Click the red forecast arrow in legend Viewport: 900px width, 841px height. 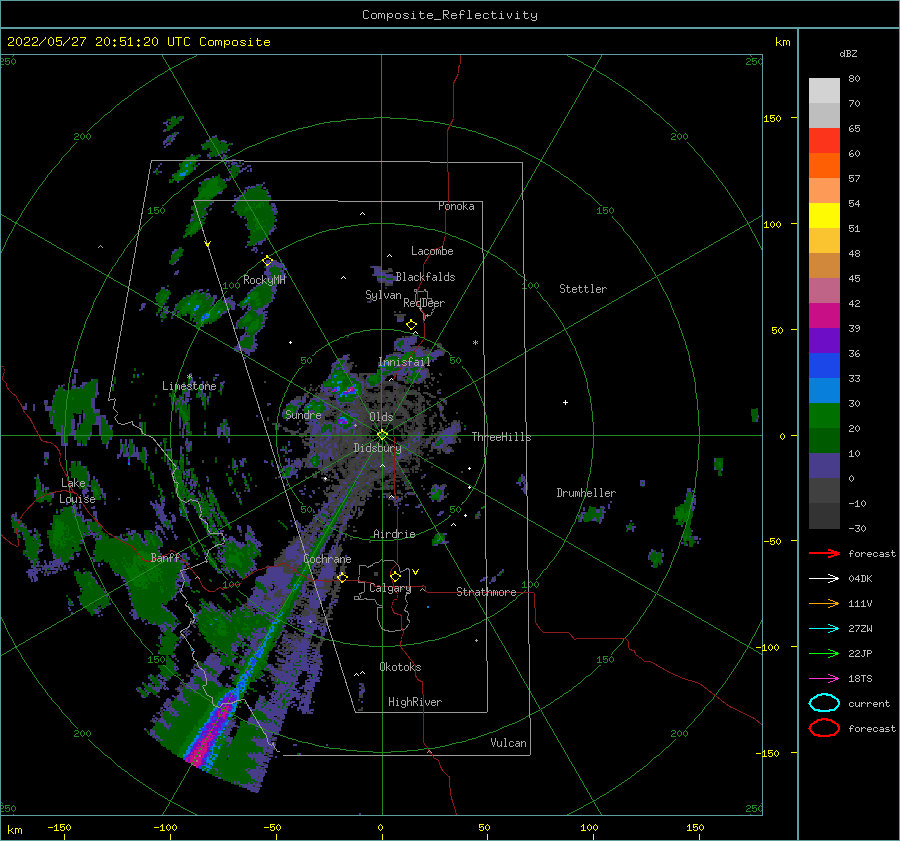click(x=824, y=553)
